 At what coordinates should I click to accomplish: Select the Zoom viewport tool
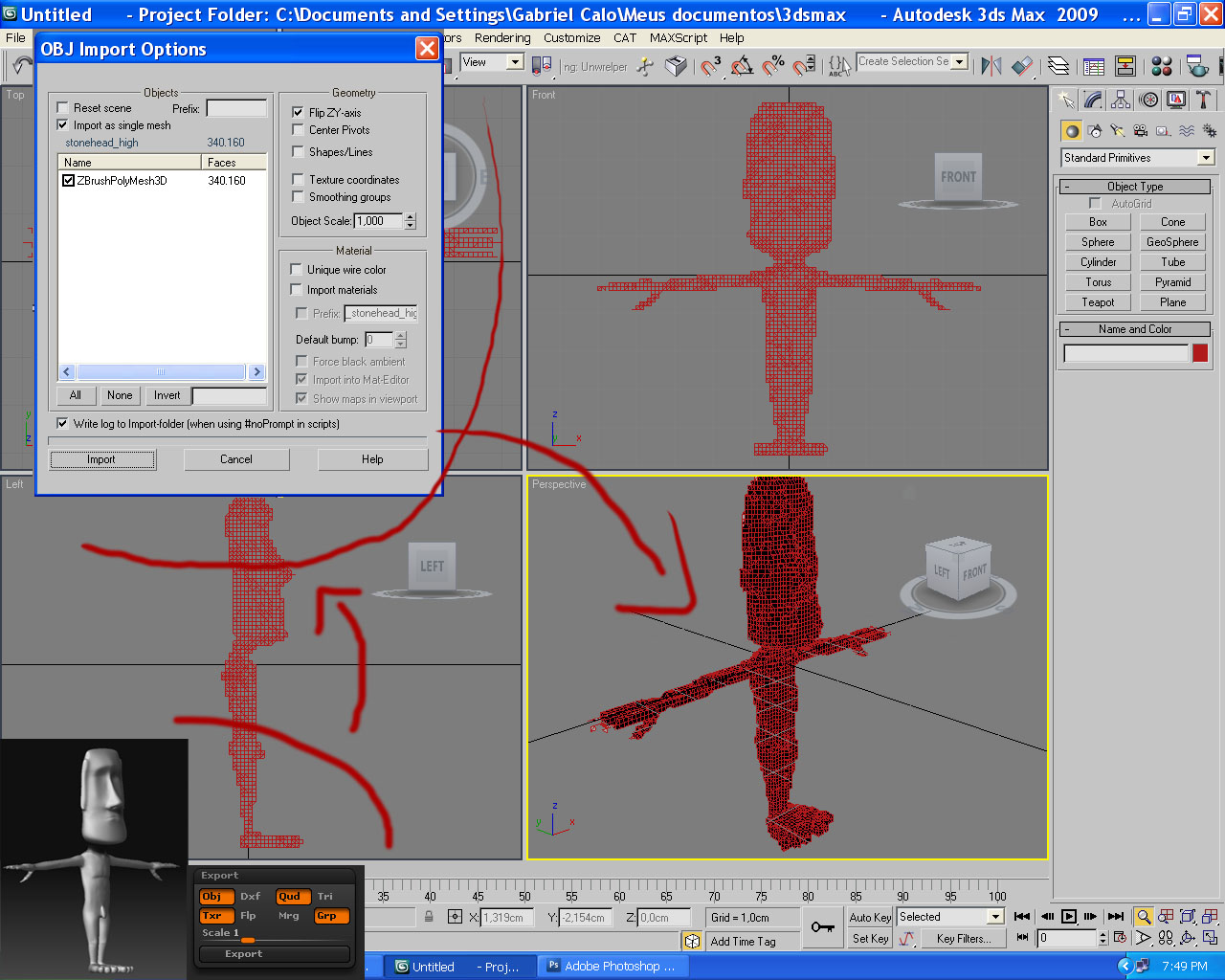coord(1144,917)
